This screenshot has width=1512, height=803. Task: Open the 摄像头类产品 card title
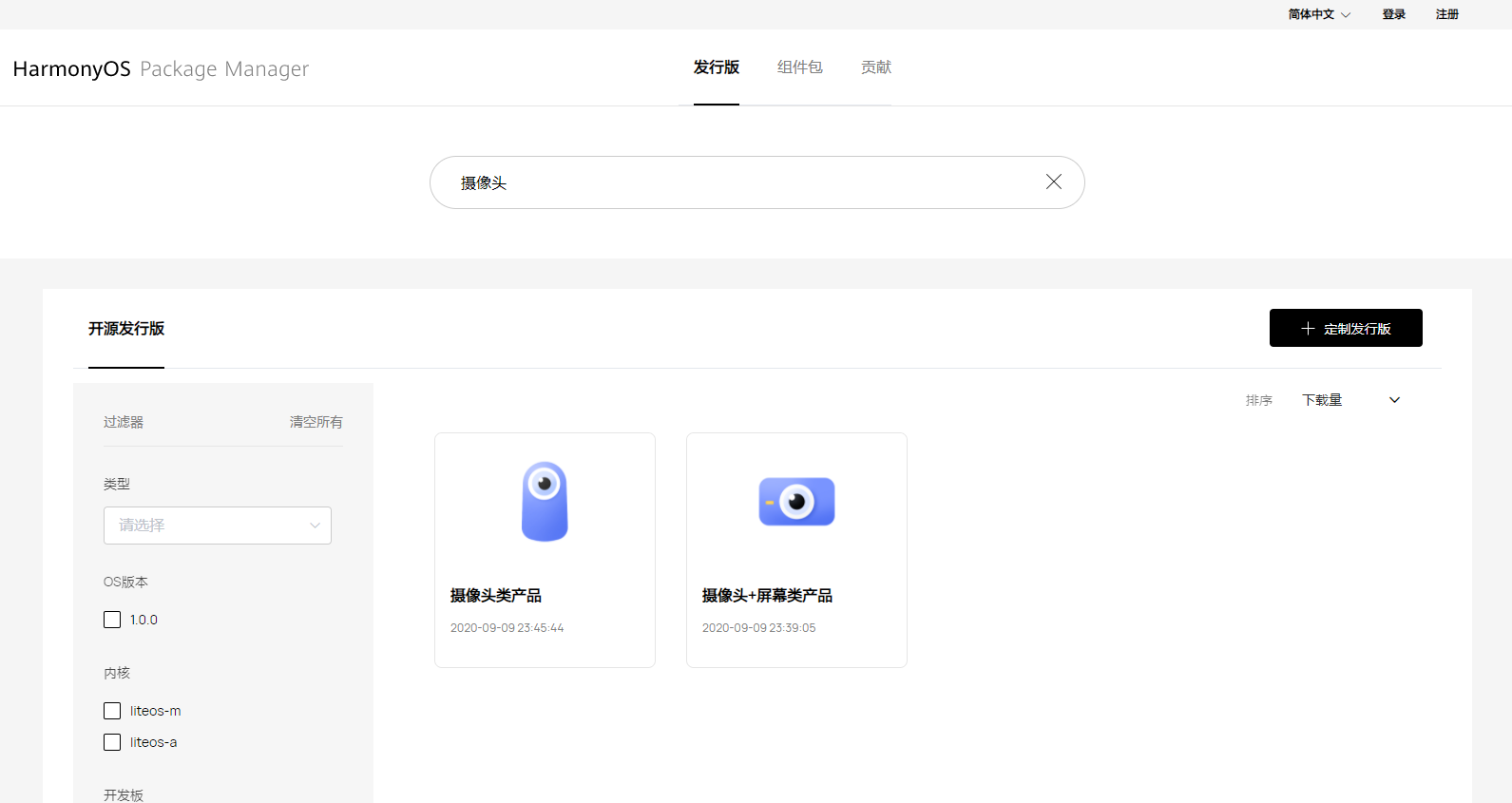click(496, 596)
